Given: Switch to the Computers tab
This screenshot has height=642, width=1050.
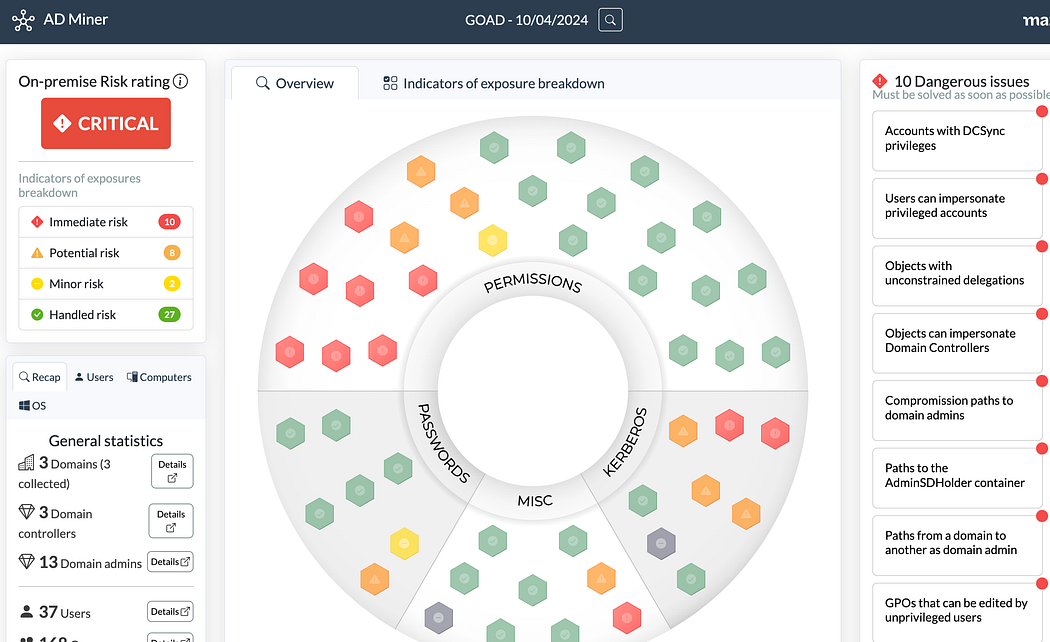Looking at the screenshot, I should pos(159,377).
